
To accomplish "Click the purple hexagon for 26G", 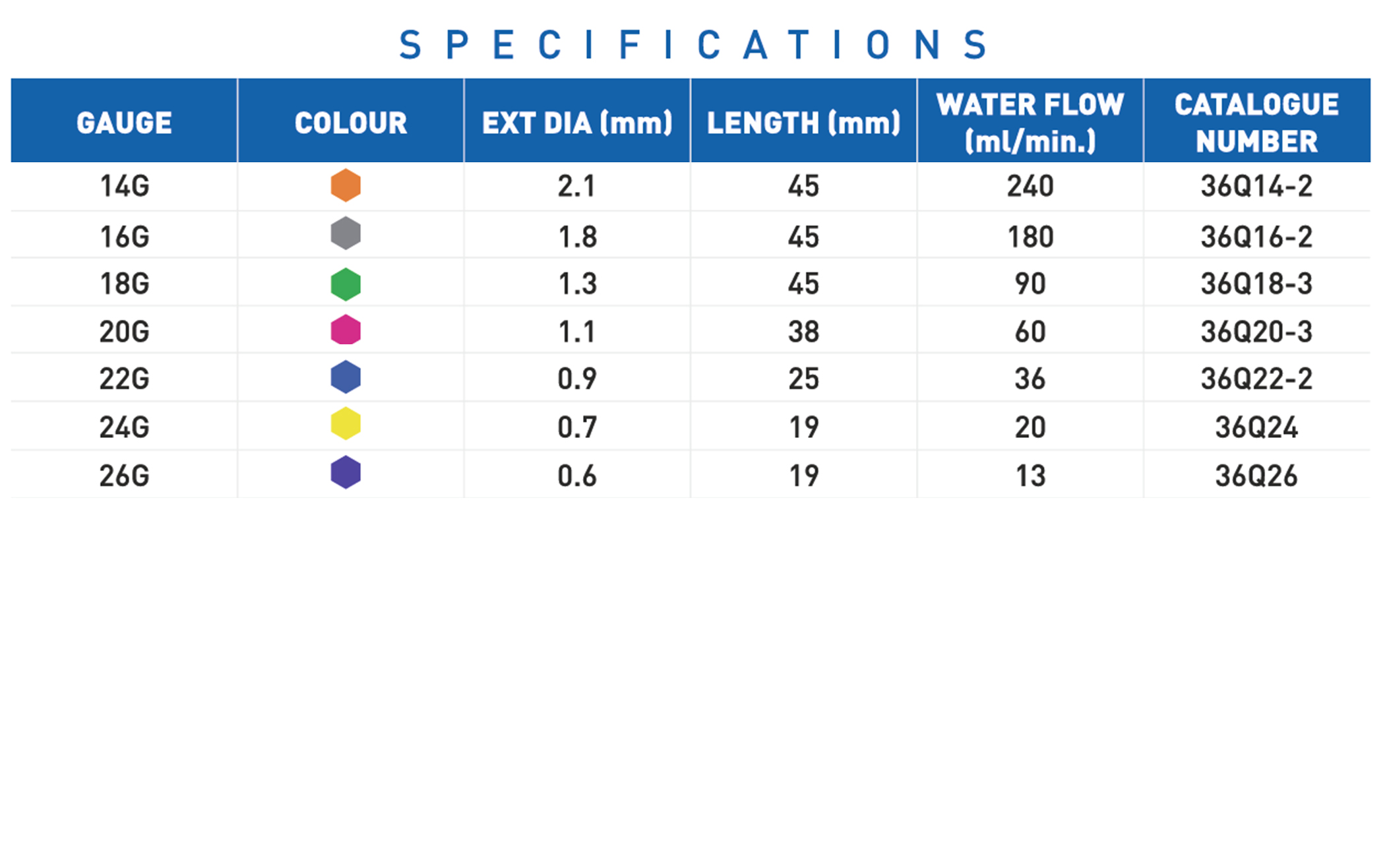I will (346, 472).
